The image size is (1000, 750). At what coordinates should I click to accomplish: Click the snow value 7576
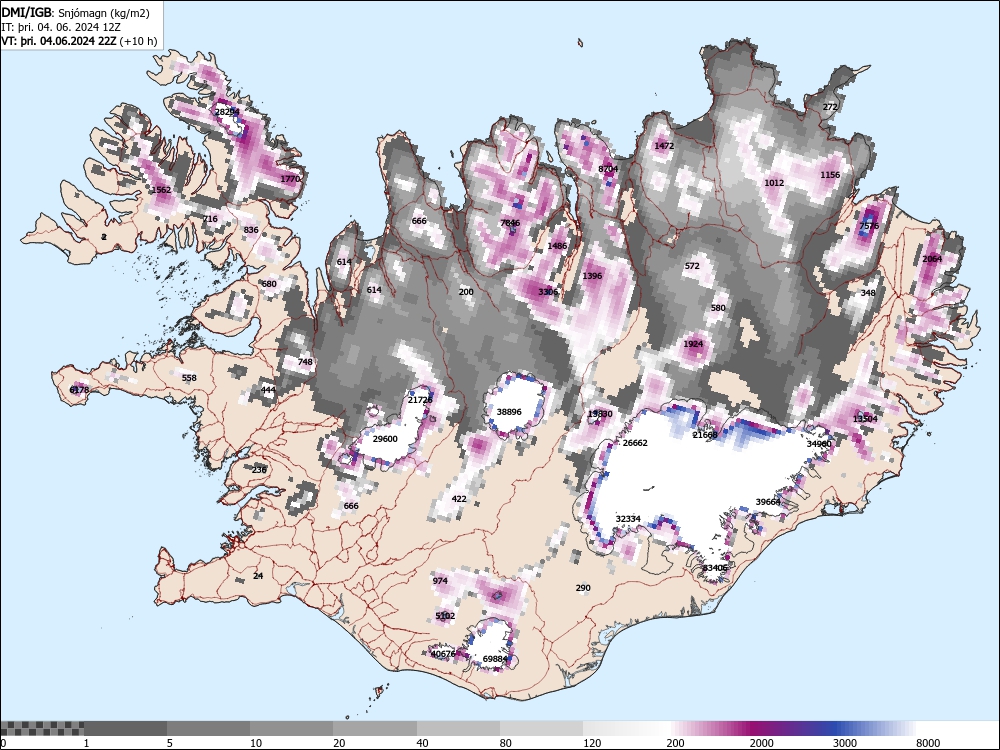click(x=869, y=226)
